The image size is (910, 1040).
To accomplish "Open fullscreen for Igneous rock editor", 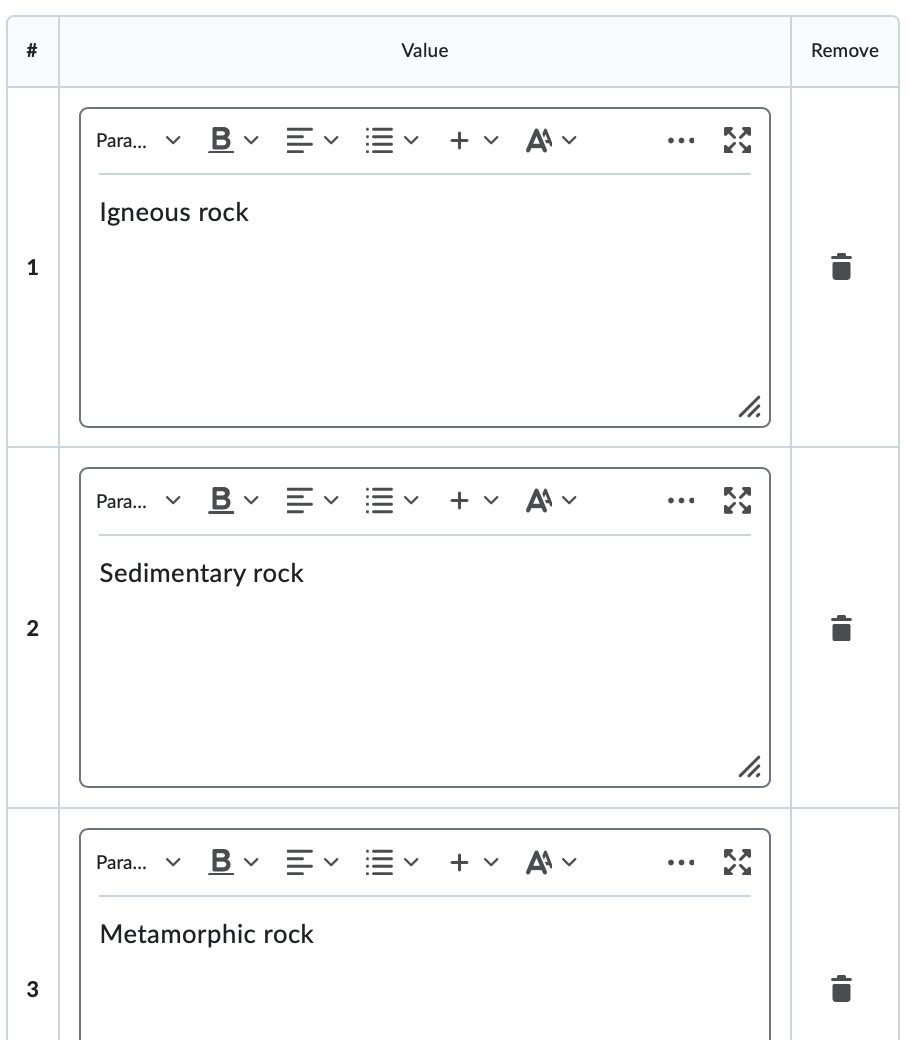I will point(737,140).
